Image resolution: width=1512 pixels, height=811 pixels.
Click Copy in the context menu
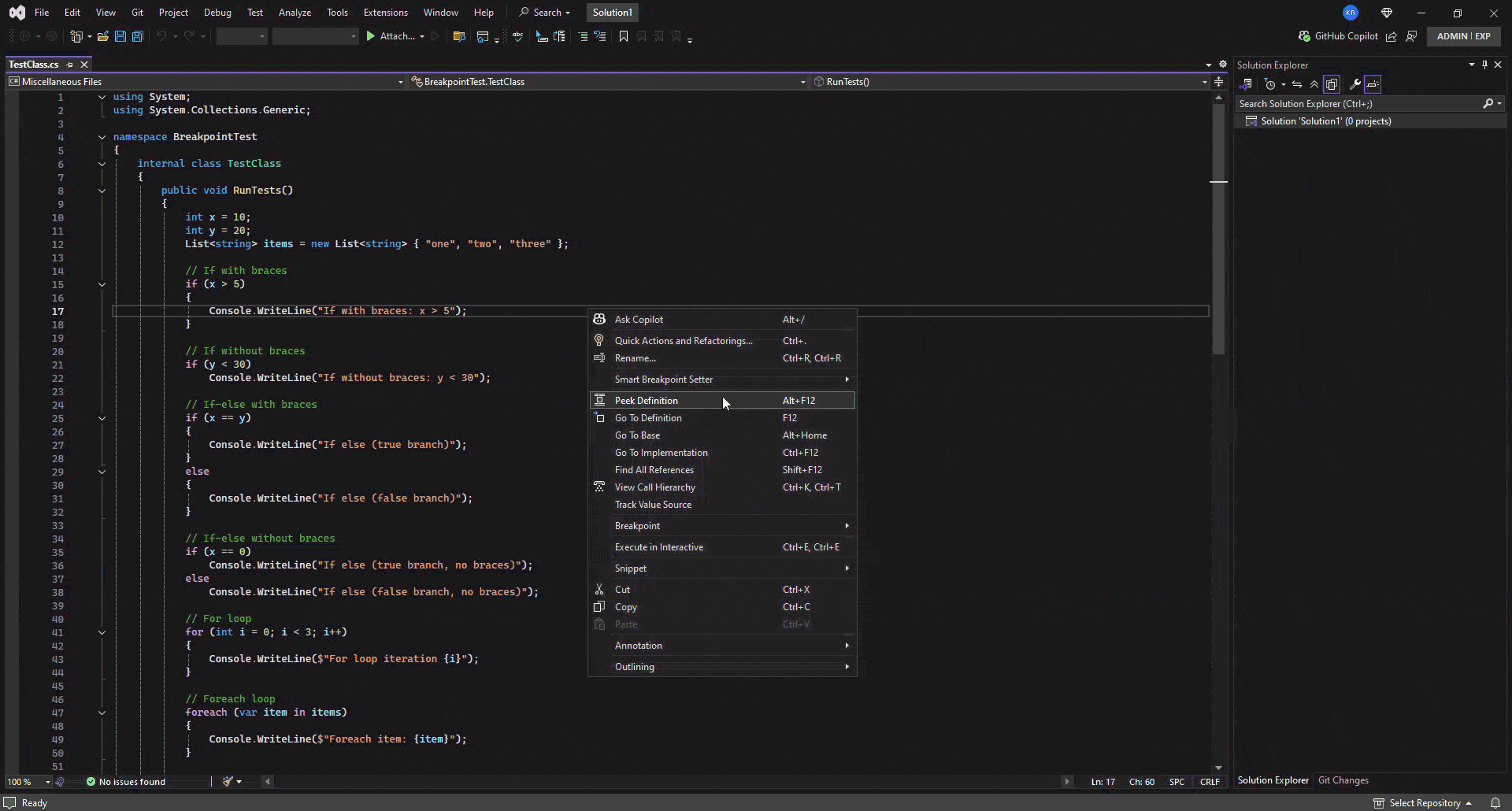(x=722, y=607)
